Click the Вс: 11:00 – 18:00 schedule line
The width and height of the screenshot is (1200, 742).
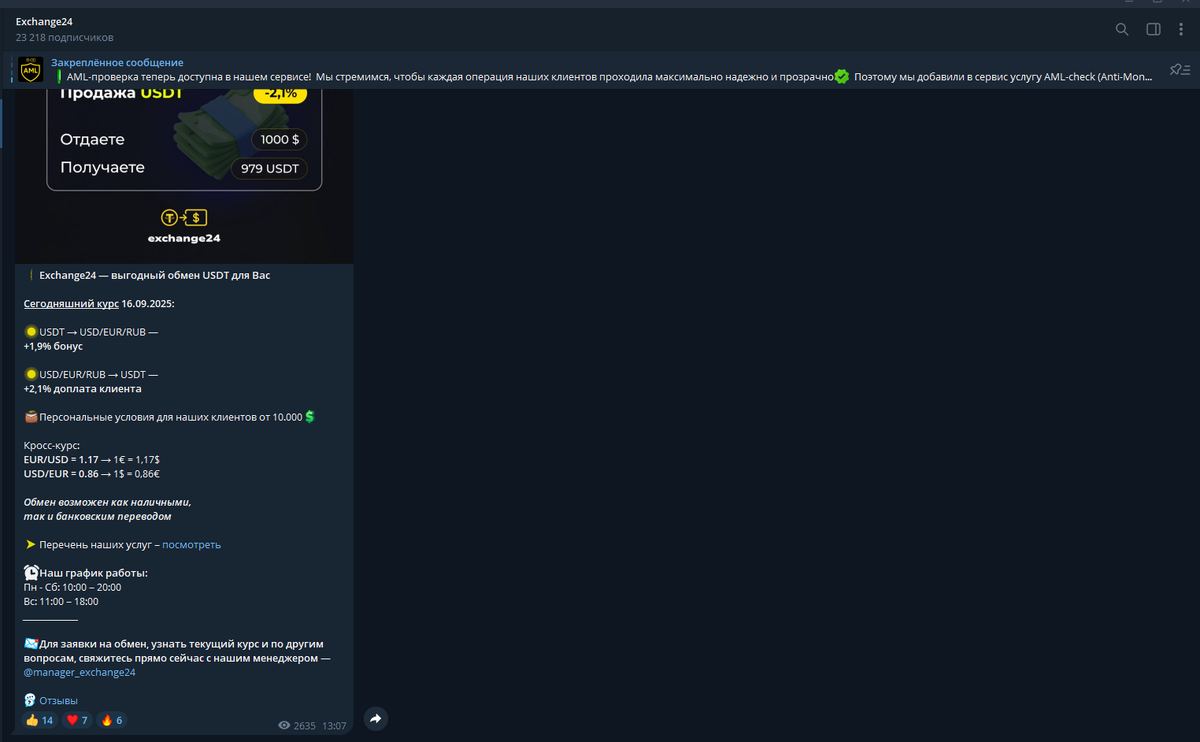click(x=60, y=602)
